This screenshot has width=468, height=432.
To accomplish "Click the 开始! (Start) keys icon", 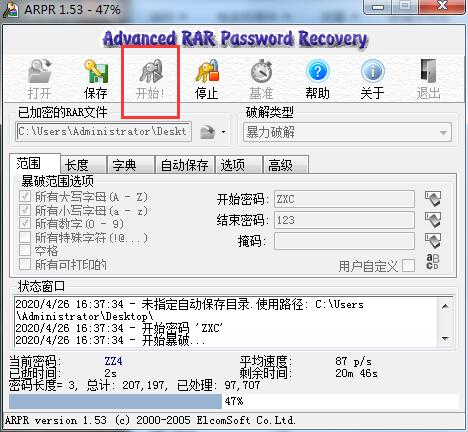I will click(x=151, y=71).
